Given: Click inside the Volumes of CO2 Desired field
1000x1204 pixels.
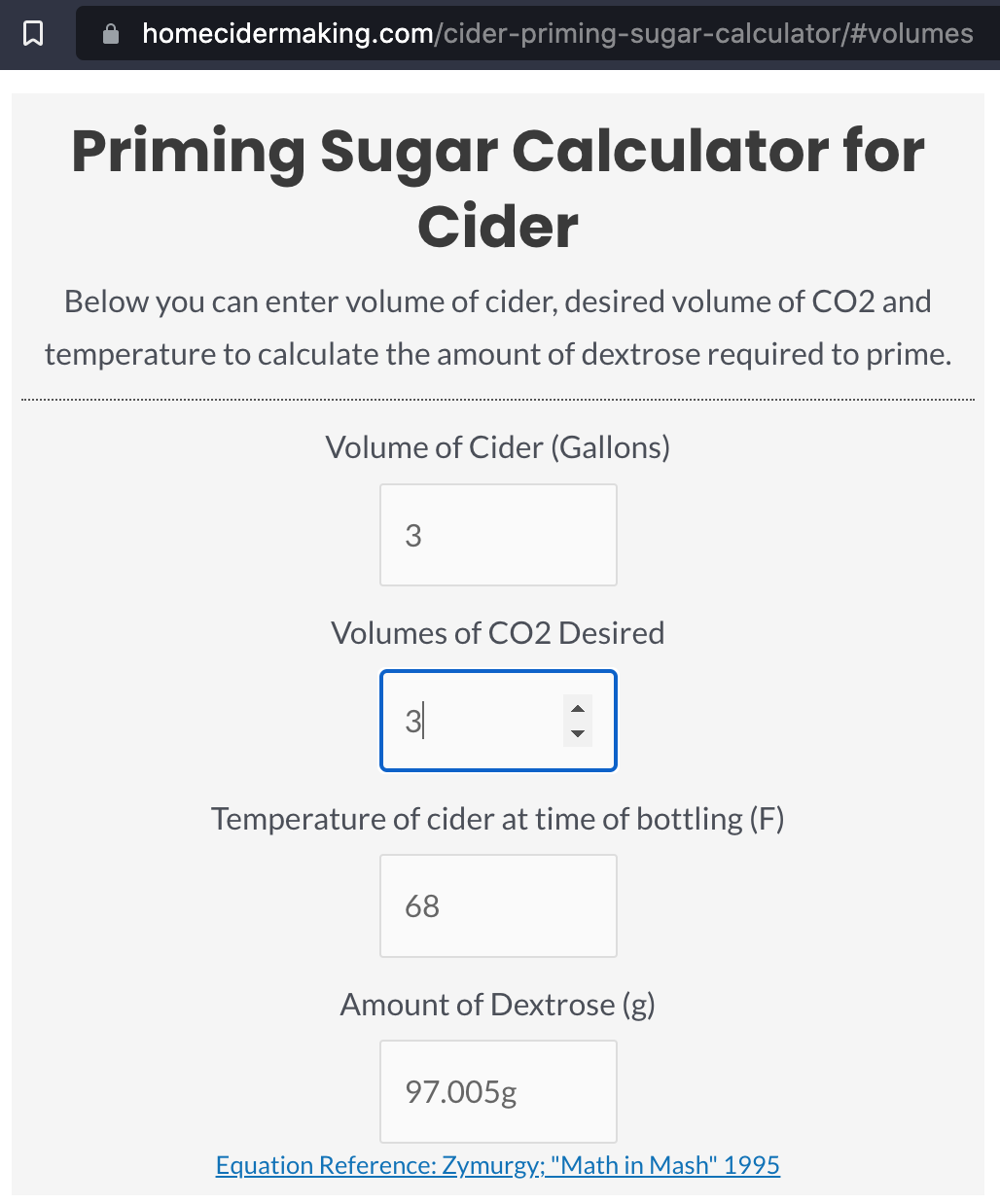Looking at the screenshot, I should click(x=498, y=721).
